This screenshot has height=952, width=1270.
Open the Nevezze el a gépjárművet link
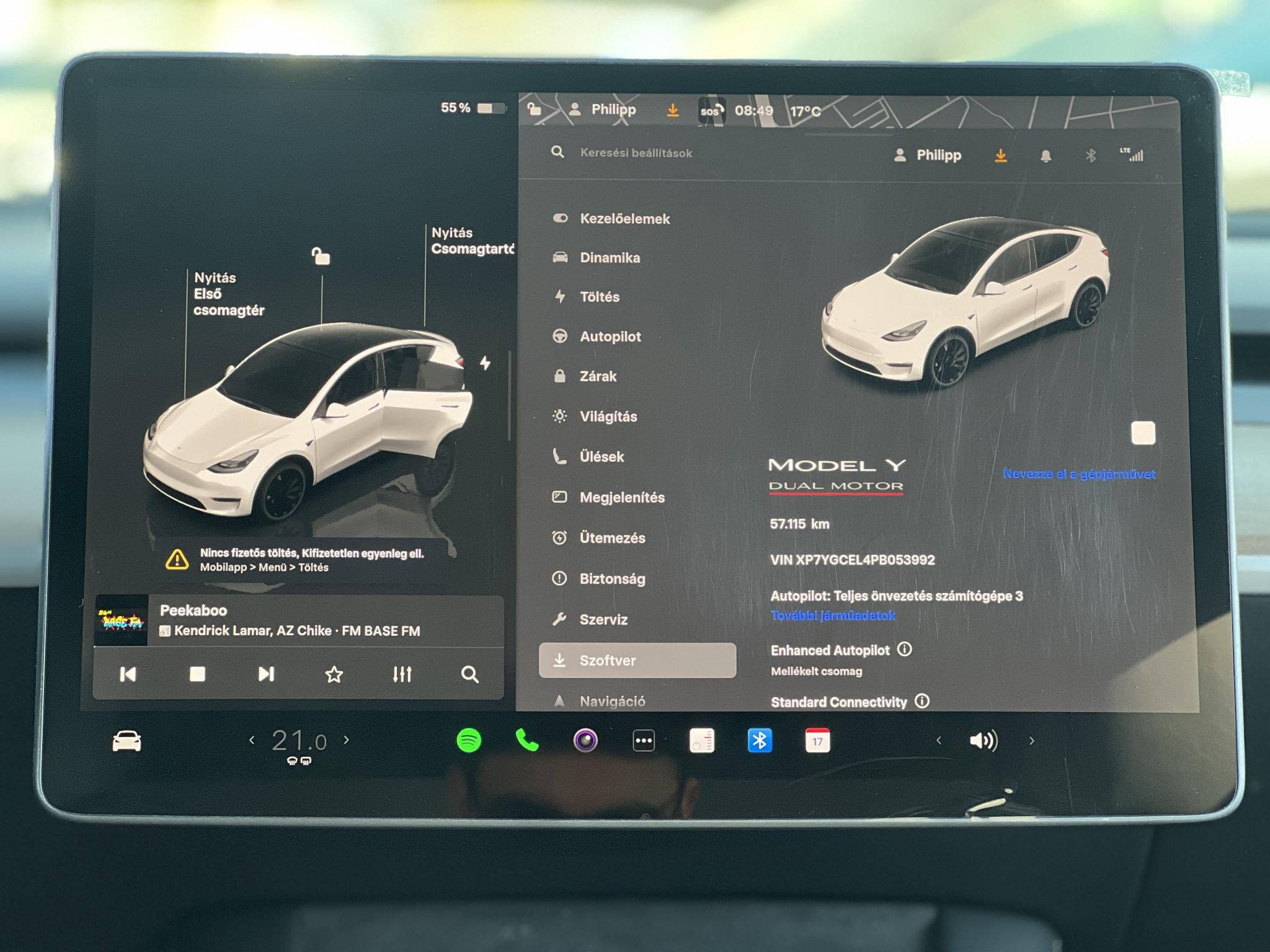click(1080, 474)
